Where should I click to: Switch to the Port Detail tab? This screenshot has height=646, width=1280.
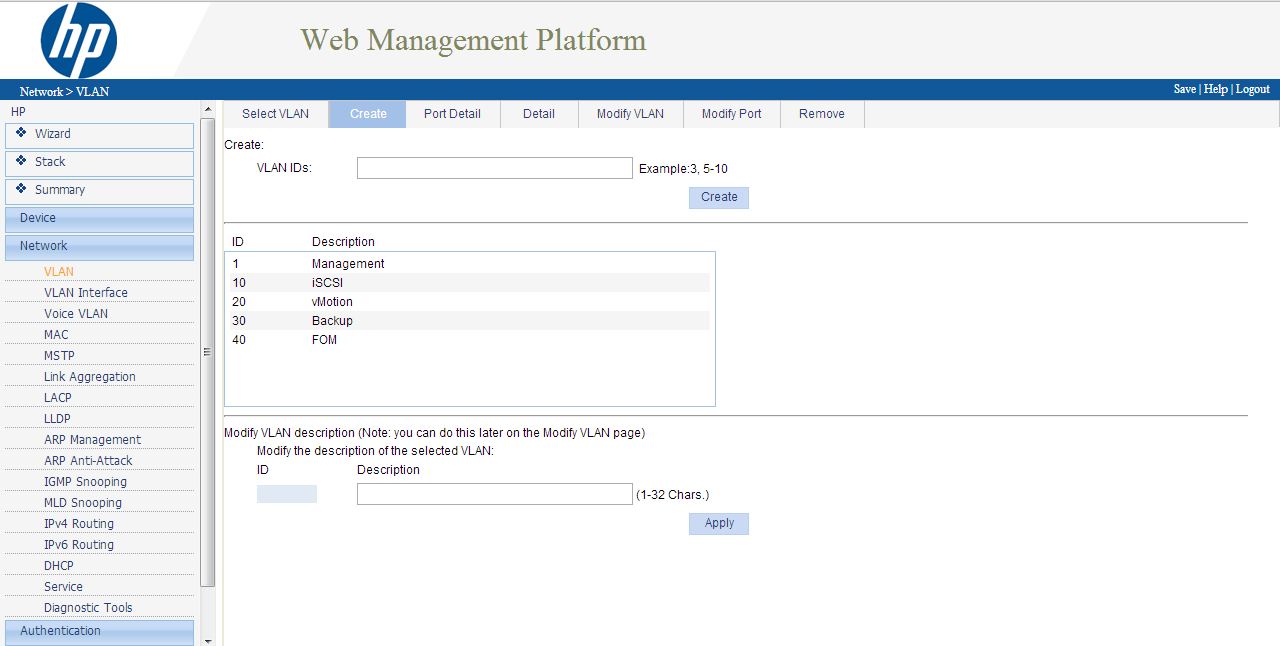tap(452, 114)
